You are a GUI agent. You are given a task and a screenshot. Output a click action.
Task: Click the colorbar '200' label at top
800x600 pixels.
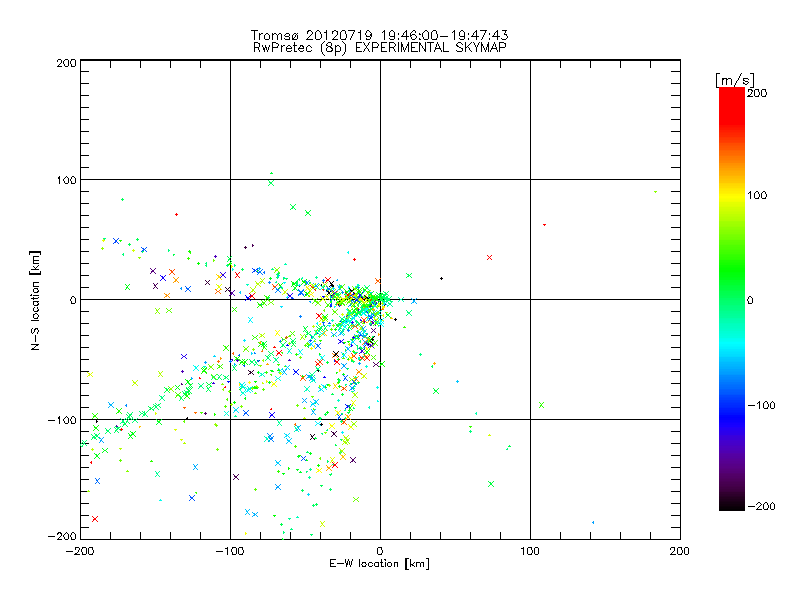[x=757, y=93]
